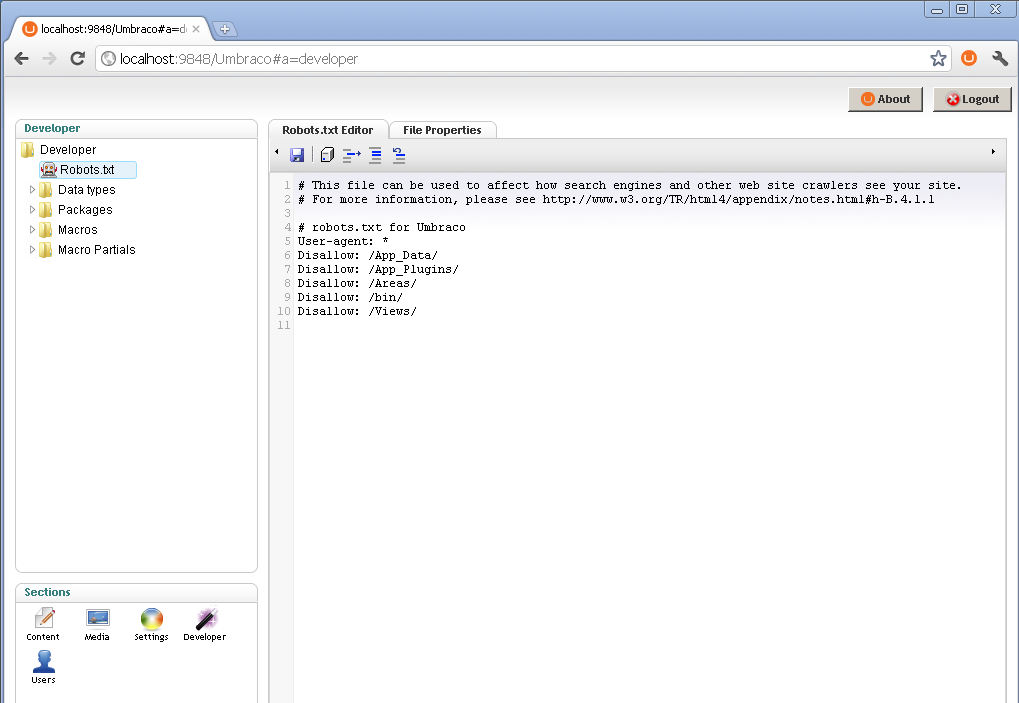Screen dimensions: 1019x703
Task: Open the Developer section icon
Action: (205, 624)
